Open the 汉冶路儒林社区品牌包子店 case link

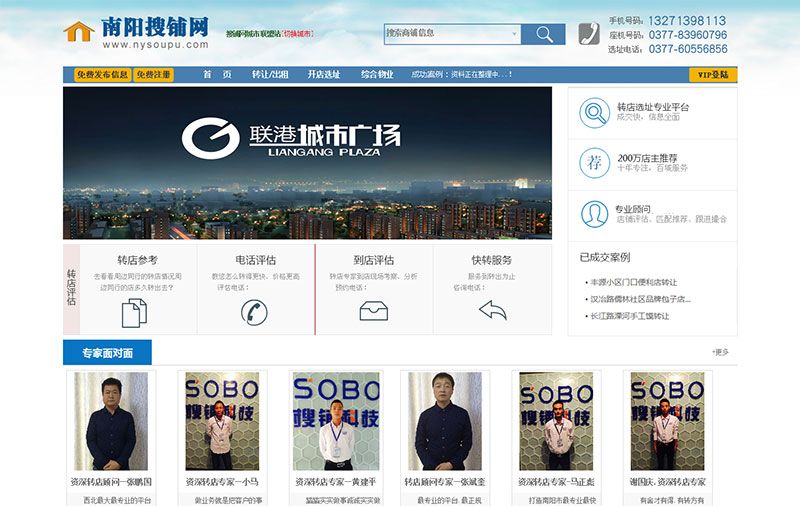[x=640, y=299]
